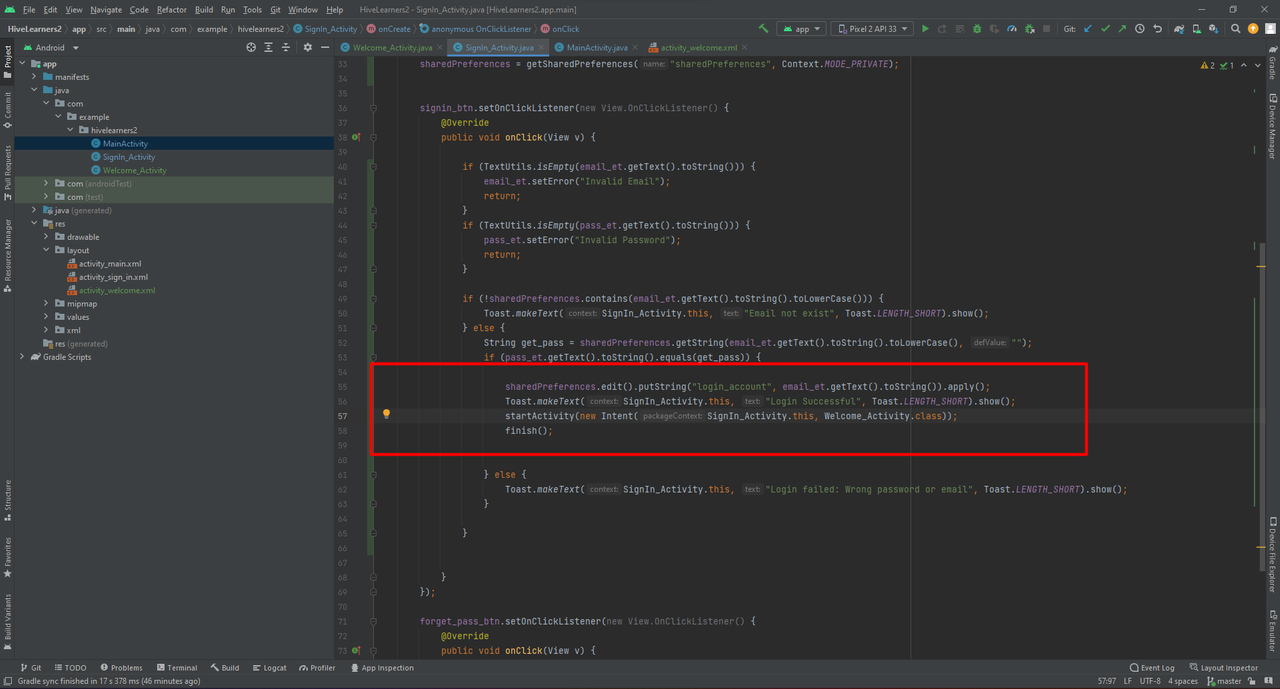This screenshot has width=1280, height=689.
Task: Expand the mipmap folder
Action: pyautogui.click(x=46, y=303)
